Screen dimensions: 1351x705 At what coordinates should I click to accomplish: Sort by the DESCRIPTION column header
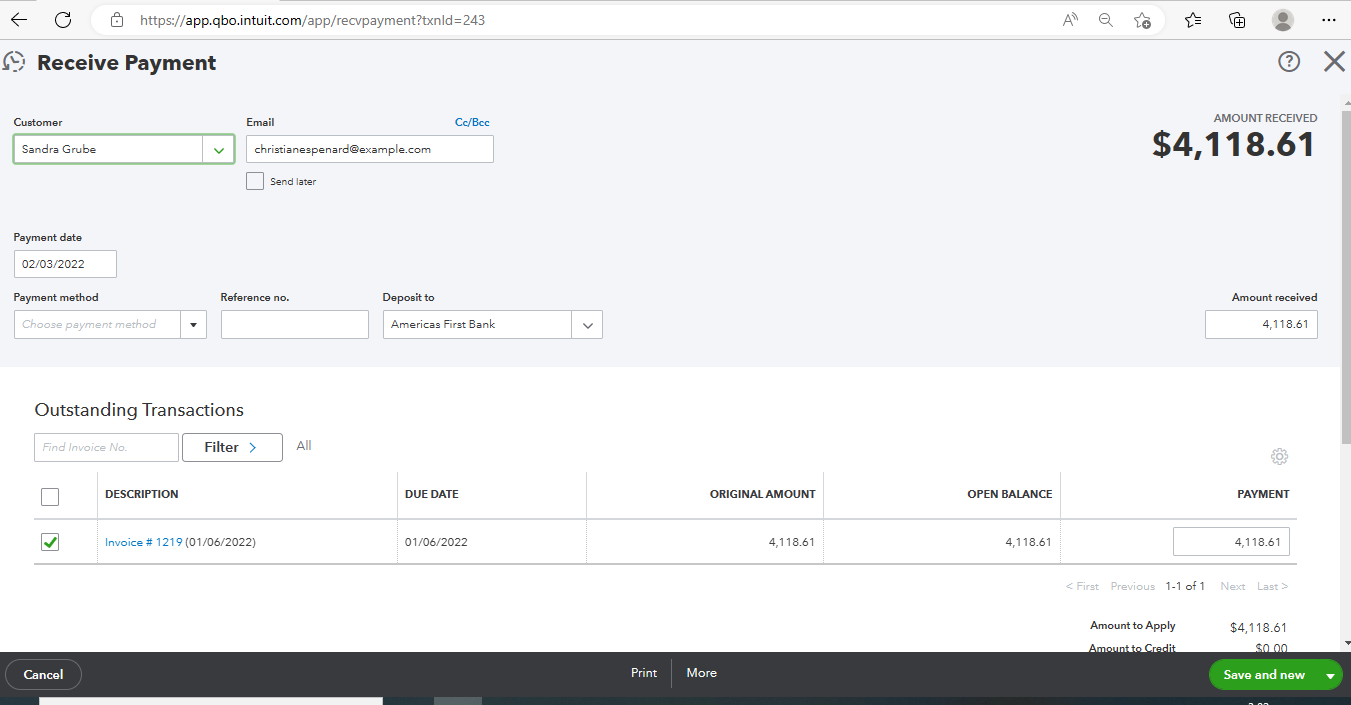141,494
